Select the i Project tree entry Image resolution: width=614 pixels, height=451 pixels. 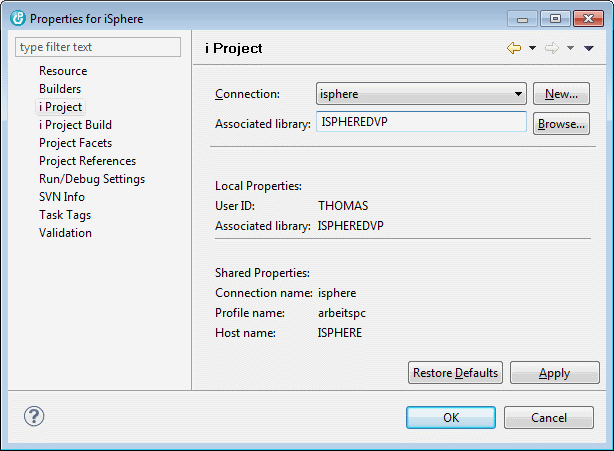[60, 107]
